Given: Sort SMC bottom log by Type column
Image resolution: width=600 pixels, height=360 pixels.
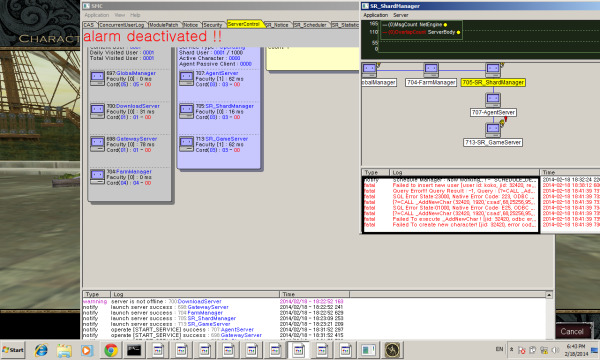Looking at the screenshot, I should click(x=96, y=294).
